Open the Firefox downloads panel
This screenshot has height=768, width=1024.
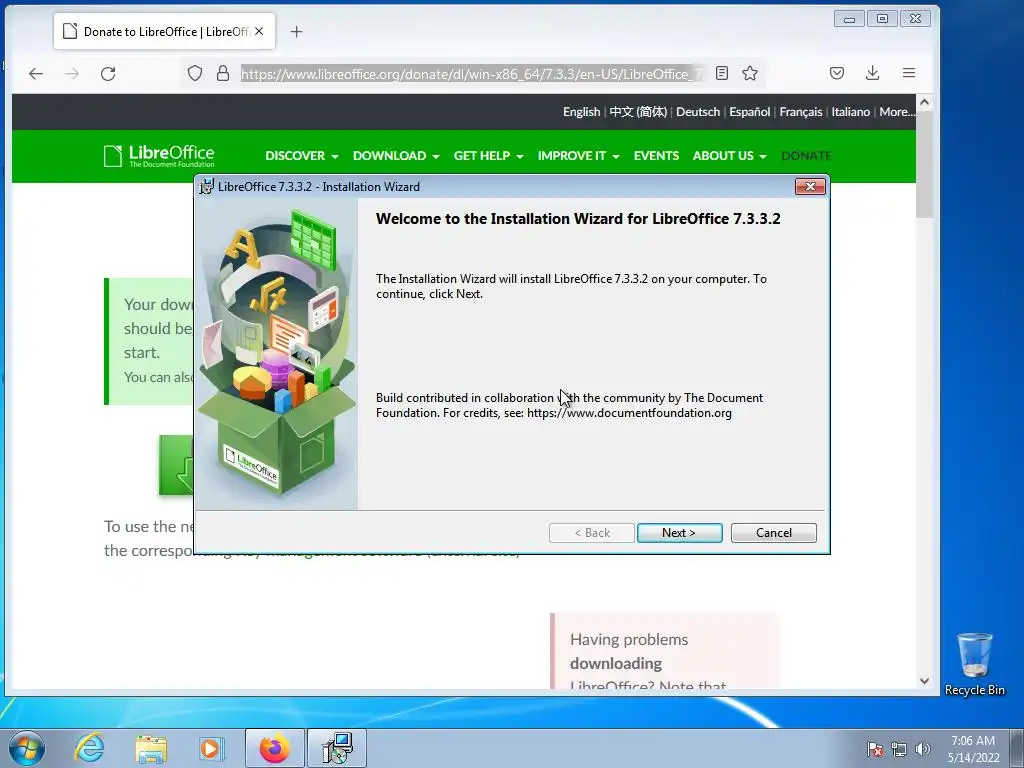872,73
